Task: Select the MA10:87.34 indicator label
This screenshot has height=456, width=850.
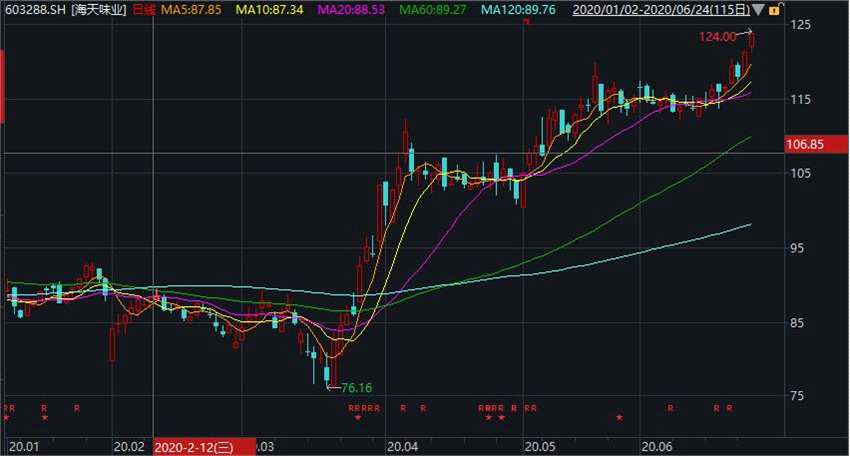Action: point(269,9)
